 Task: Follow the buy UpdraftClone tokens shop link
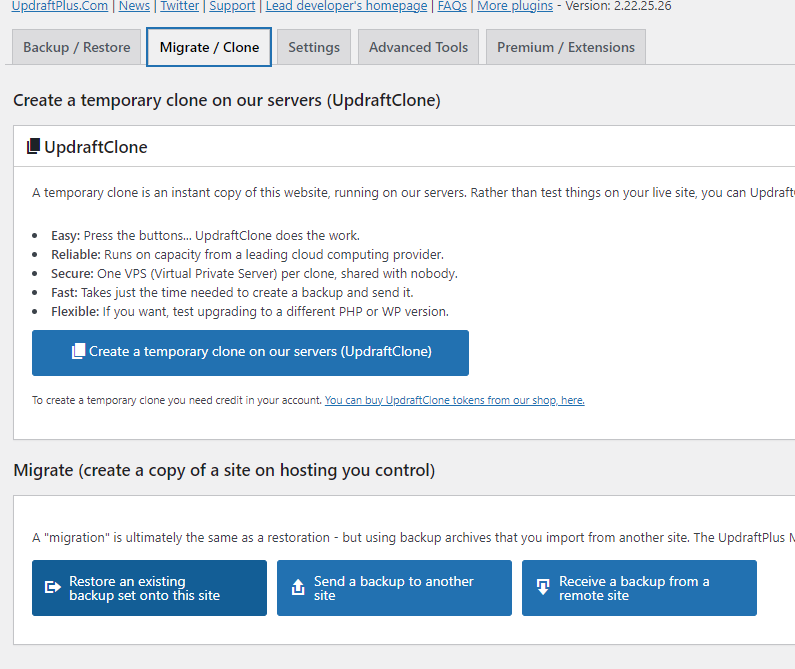pyautogui.click(x=454, y=400)
